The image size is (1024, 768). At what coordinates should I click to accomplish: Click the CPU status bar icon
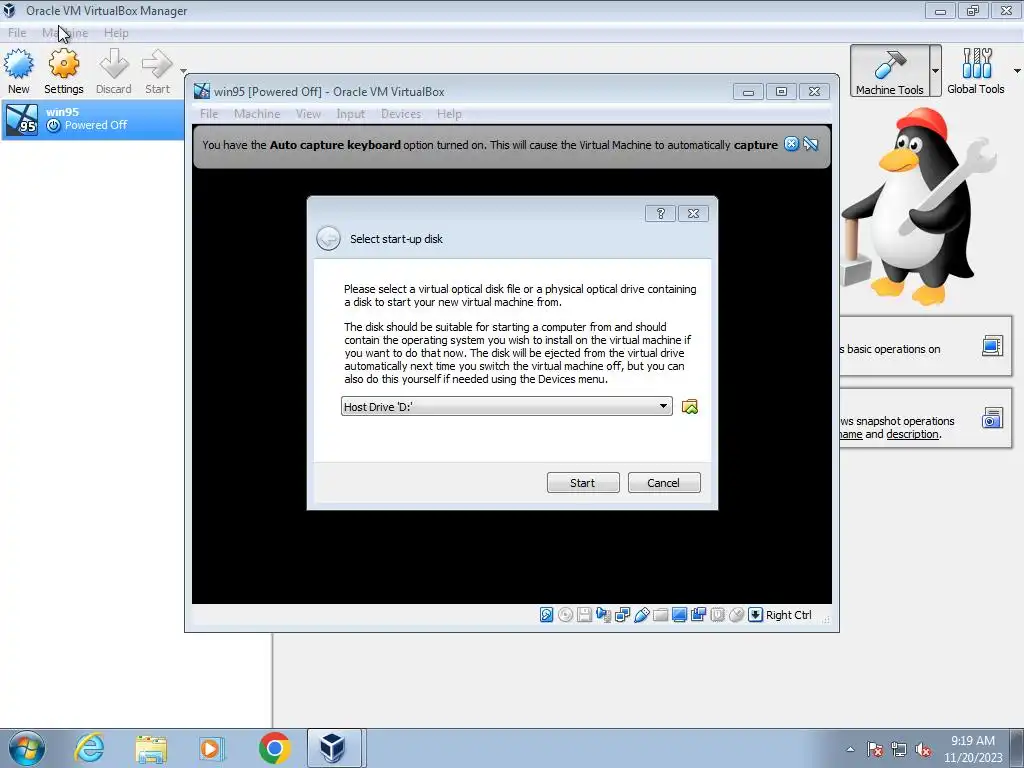pos(717,615)
